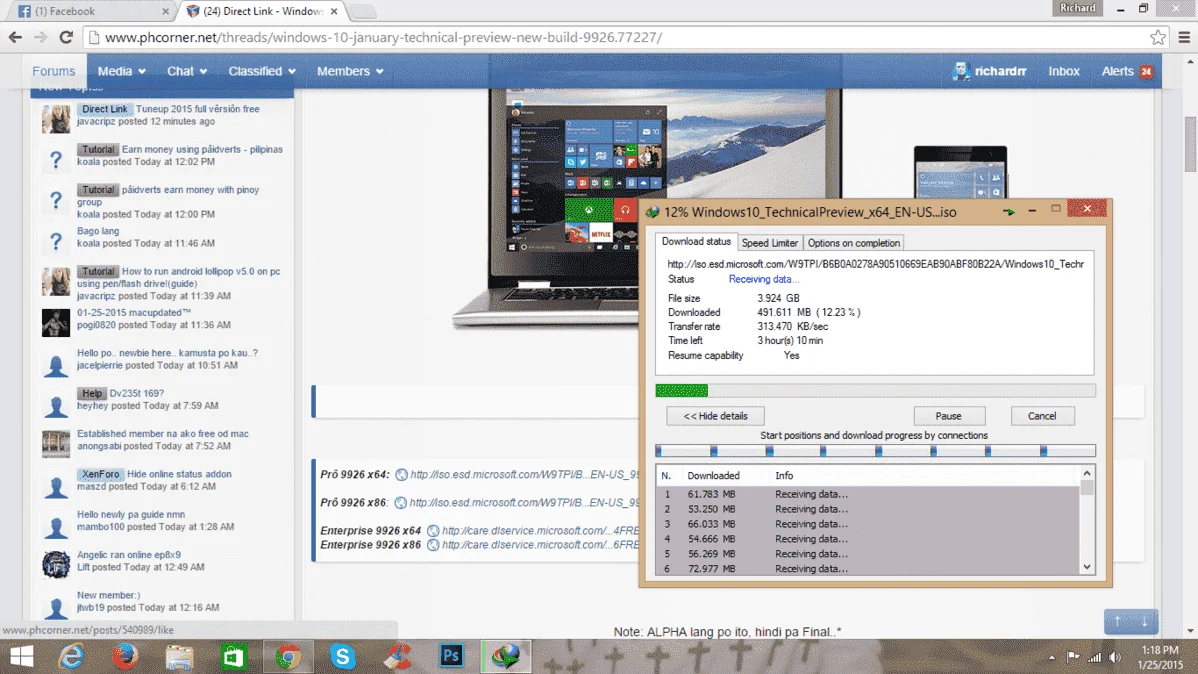Click the green arrow icon in download title bar

coord(1009,212)
